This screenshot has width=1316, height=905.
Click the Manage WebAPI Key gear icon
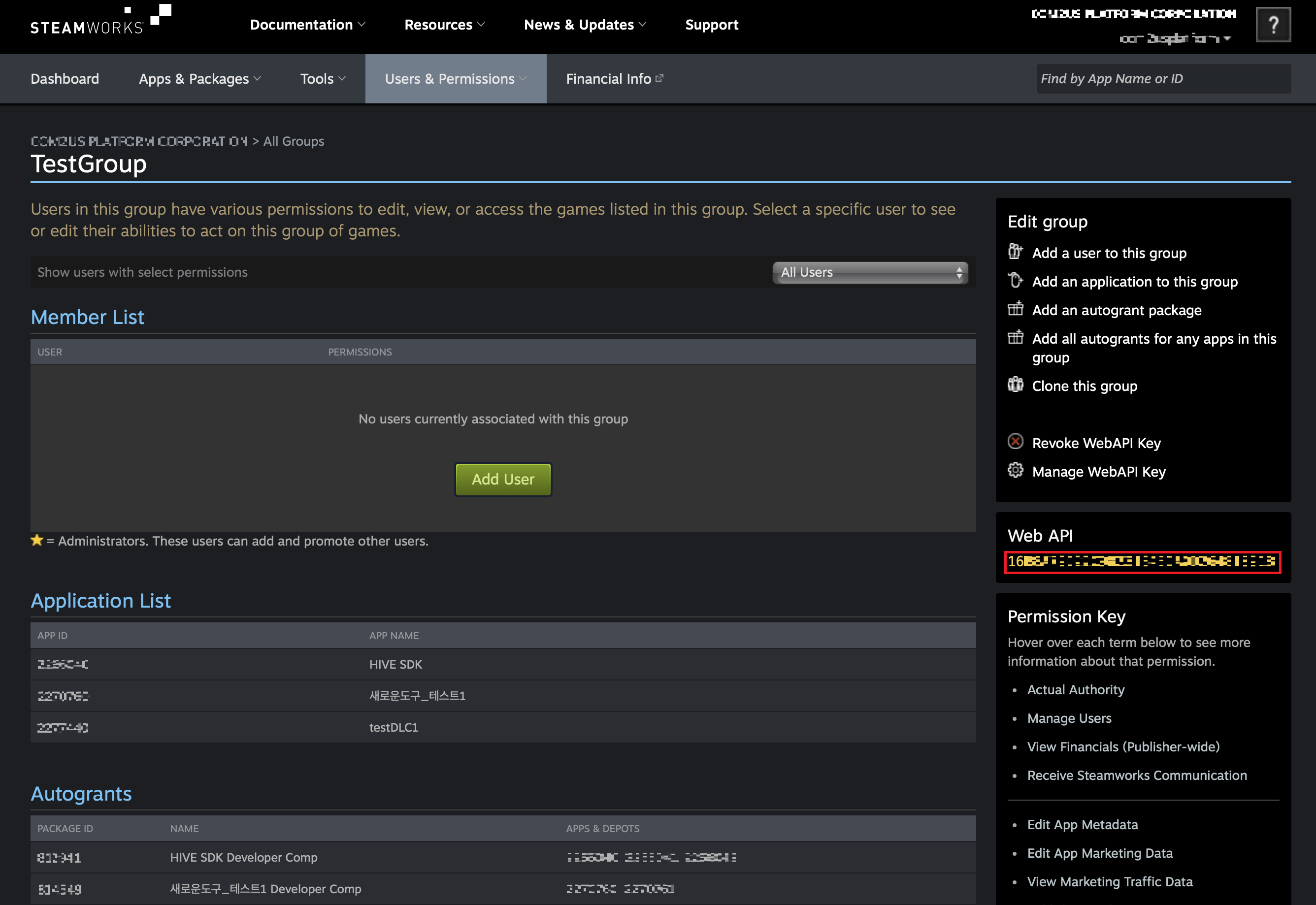(x=1015, y=471)
